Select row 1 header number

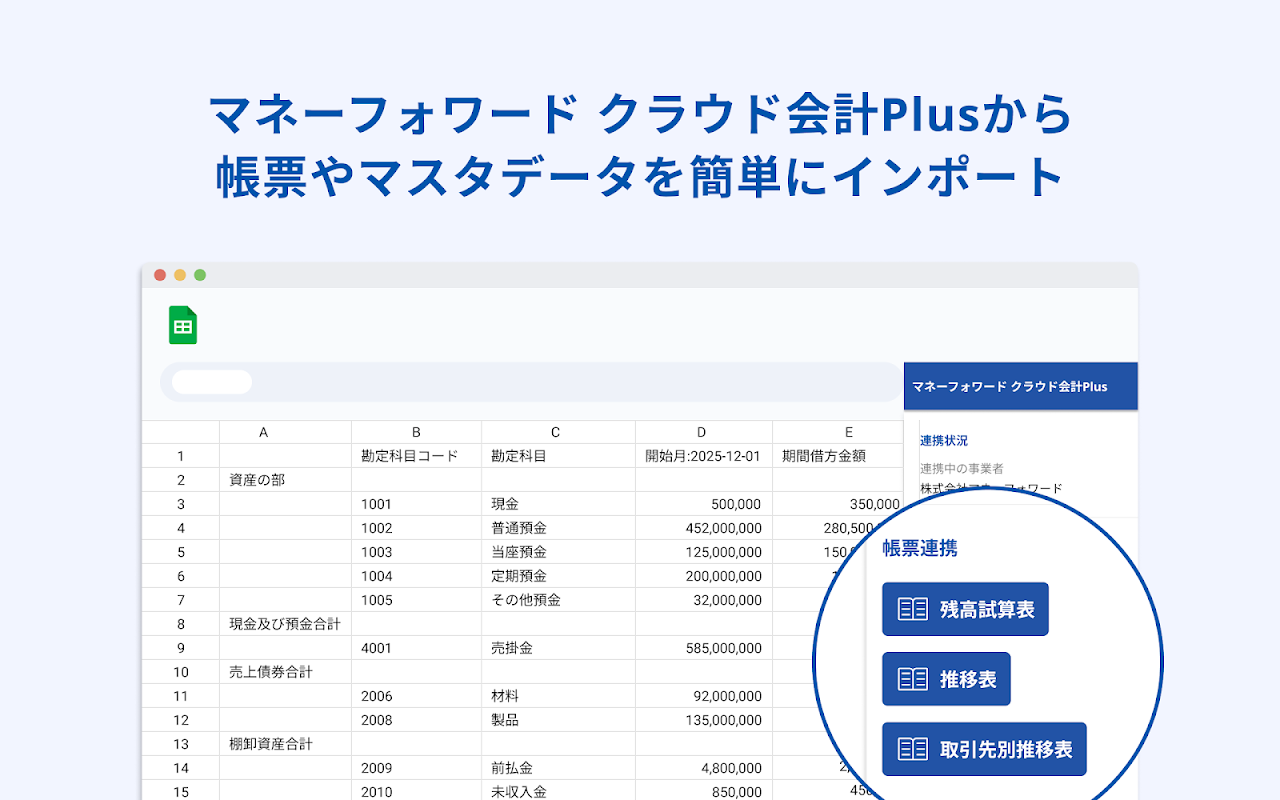pyautogui.click(x=181, y=456)
